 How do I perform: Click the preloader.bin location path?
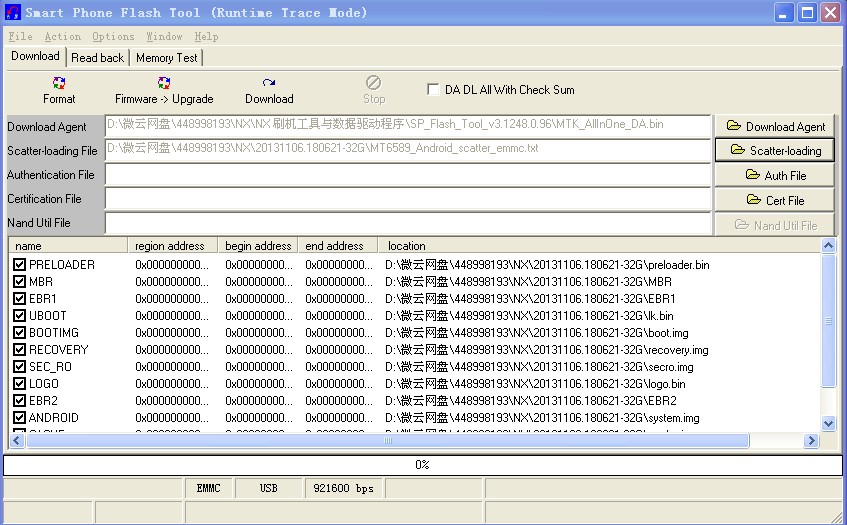coord(547,265)
